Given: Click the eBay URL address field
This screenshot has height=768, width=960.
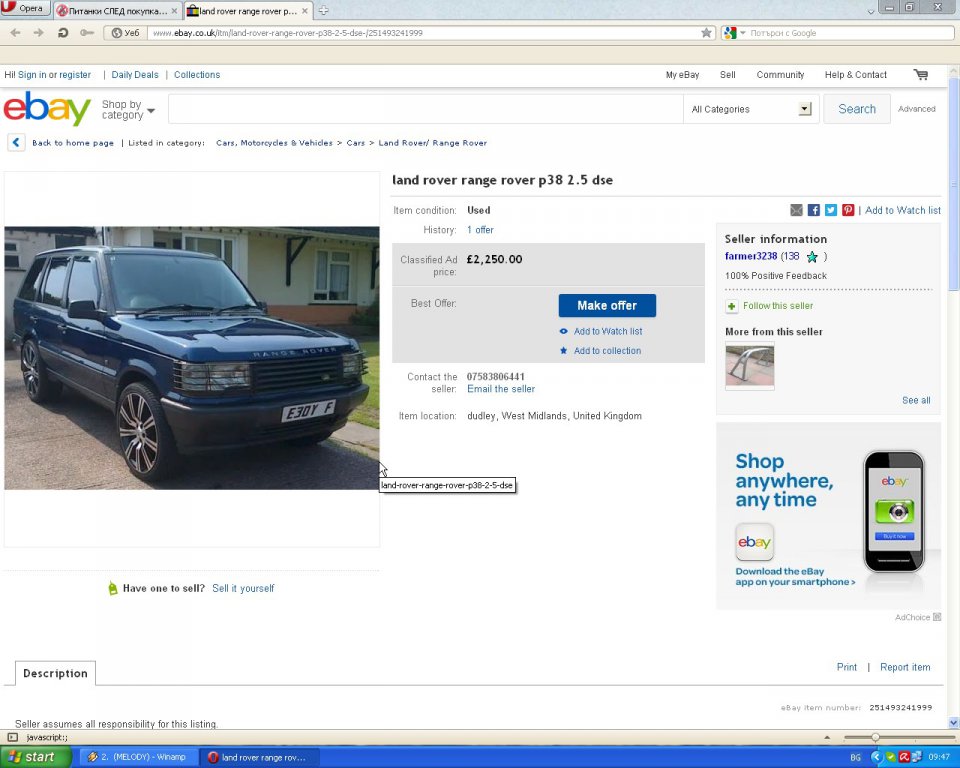Looking at the screenshot, I should pos(424,33).
